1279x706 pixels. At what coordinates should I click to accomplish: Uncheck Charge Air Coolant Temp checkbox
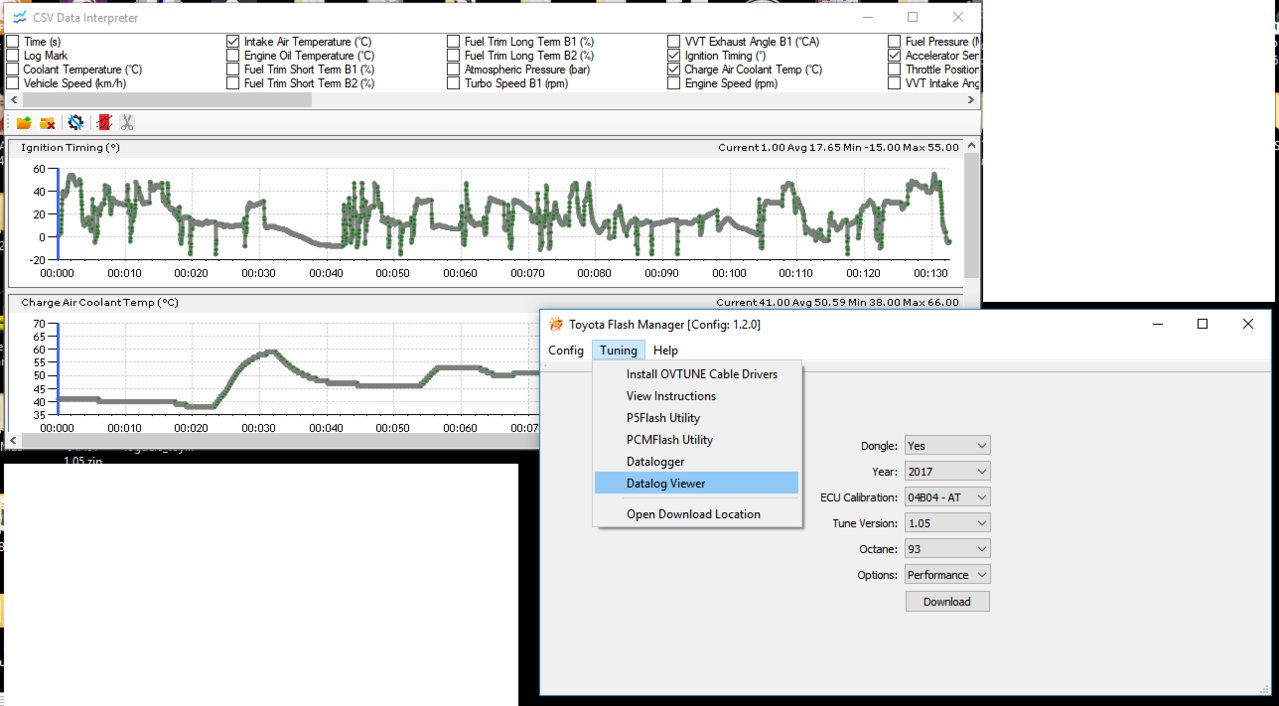[674, 70]
